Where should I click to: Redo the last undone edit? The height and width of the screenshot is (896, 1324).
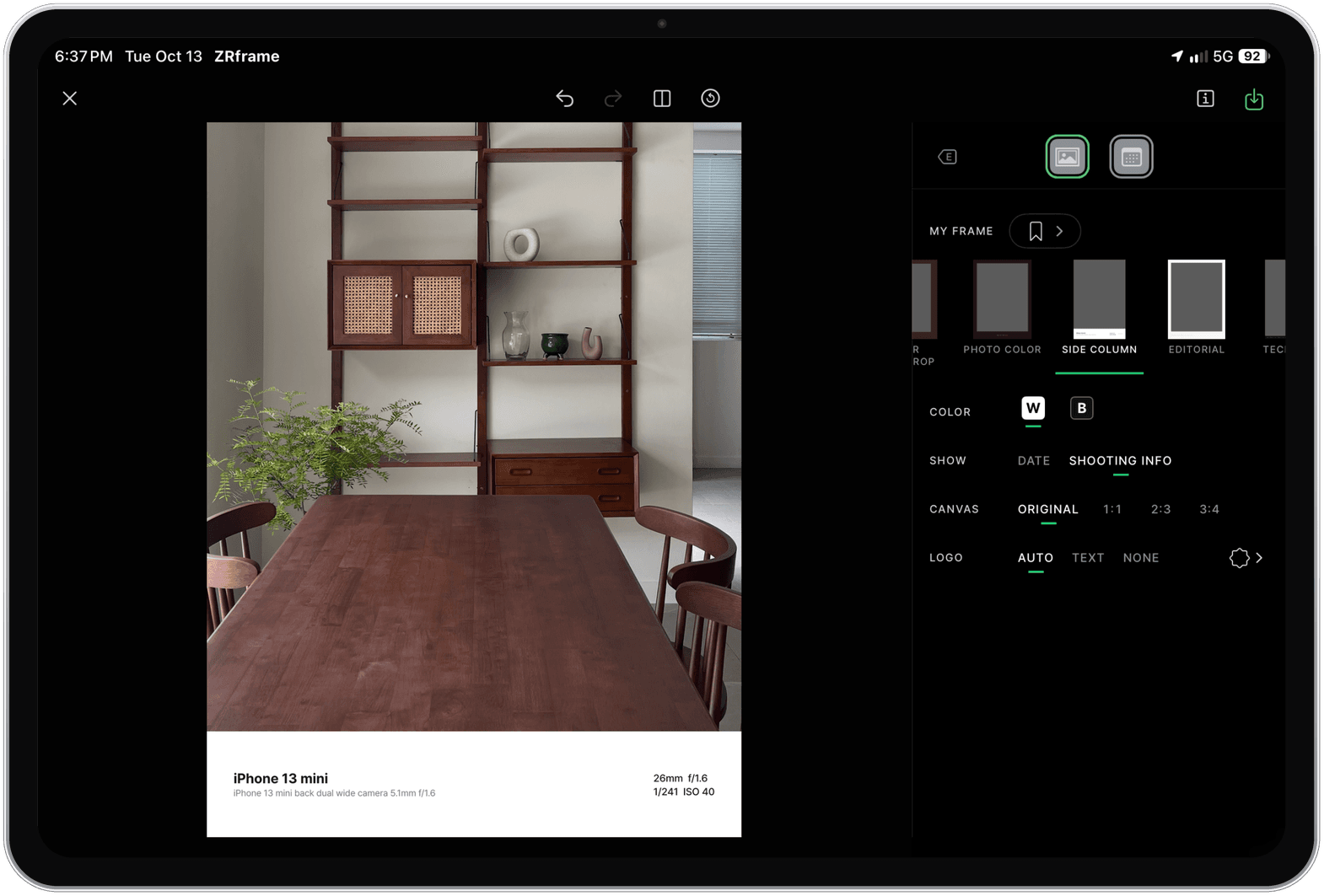pos(613,99)
